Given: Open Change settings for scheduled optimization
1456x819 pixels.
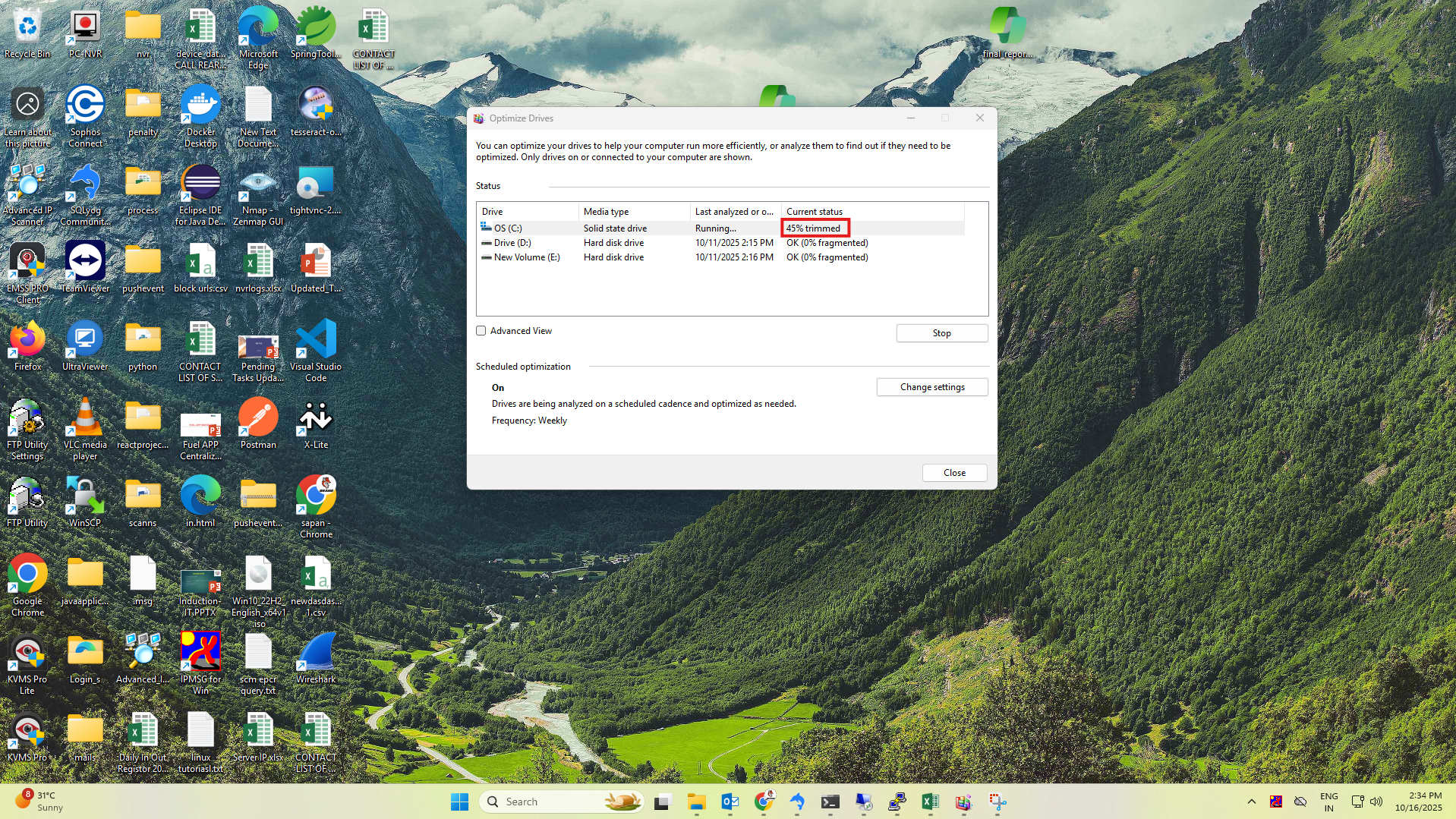Looking at the screenshot, I should [x=931, y=387].
